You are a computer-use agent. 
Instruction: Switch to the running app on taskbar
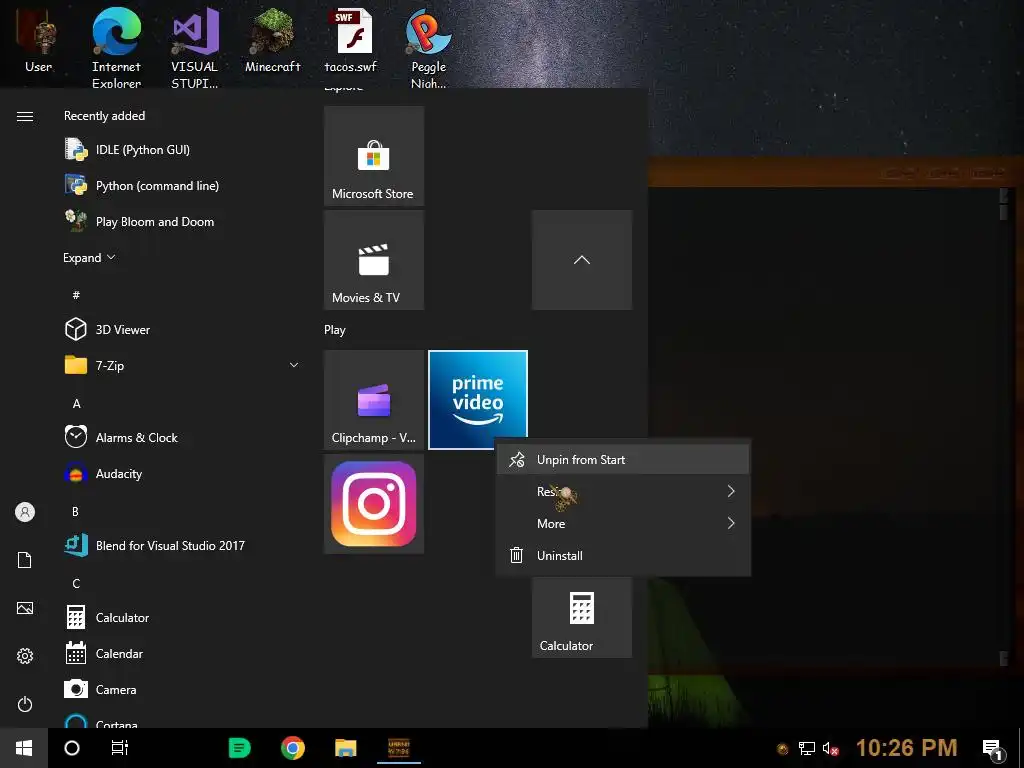pyautogui.click(x=399, y=748)
